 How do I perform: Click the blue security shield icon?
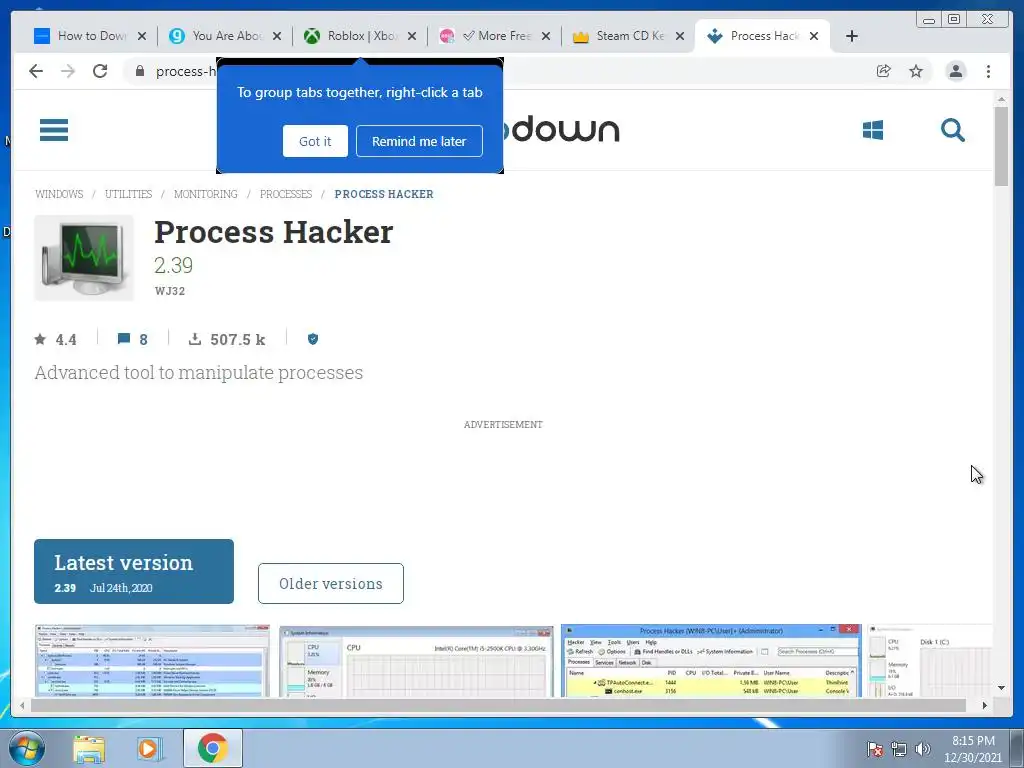pyautogui.click(x=313, y=339)
